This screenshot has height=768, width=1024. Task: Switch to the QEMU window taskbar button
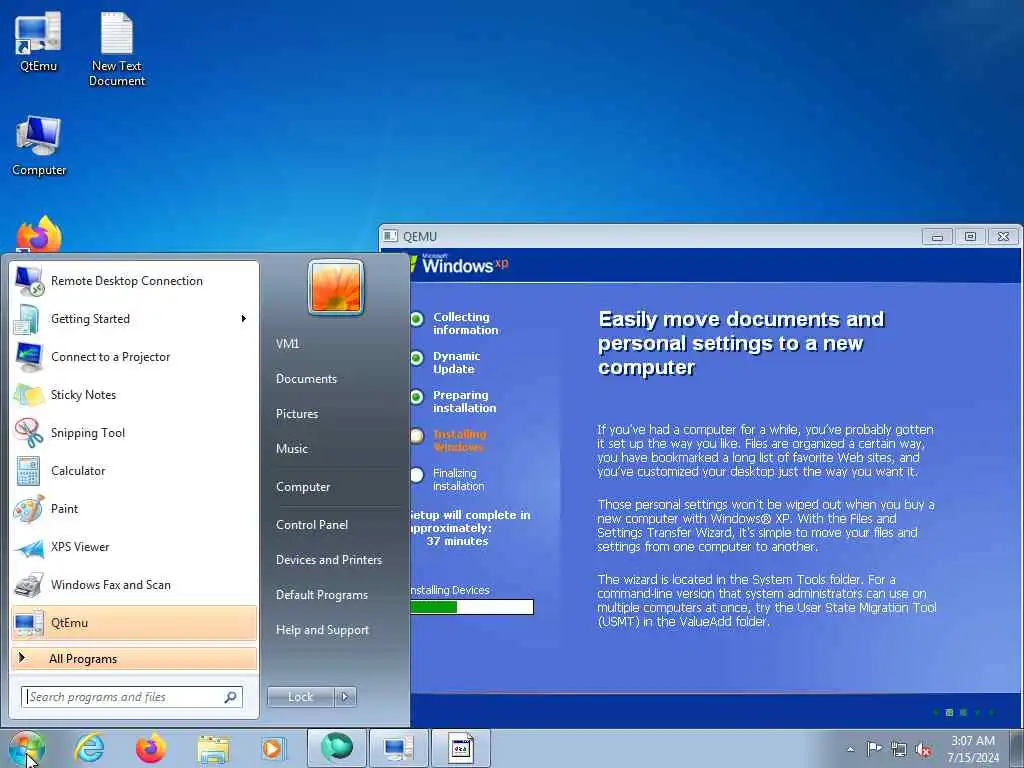pos(460,748)
